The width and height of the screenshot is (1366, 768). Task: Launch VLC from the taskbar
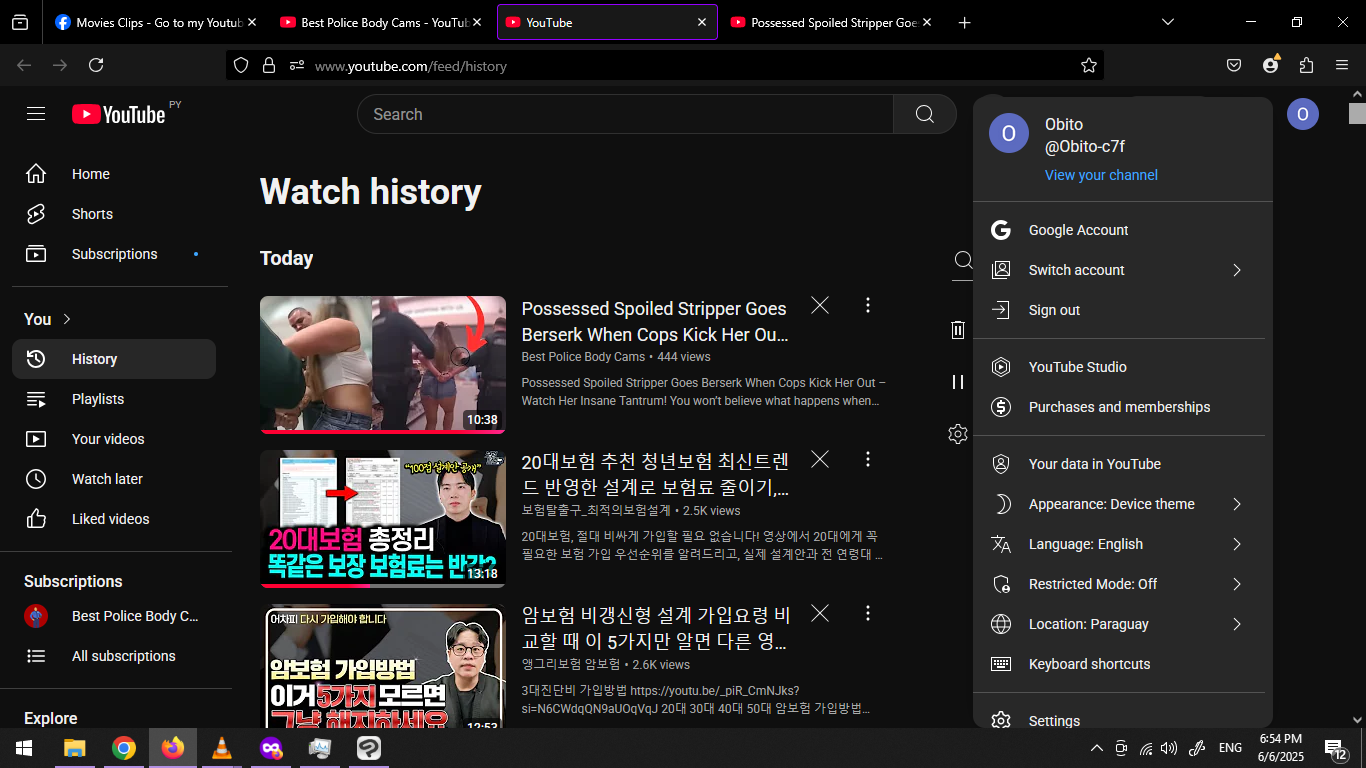(x=222, y=748)
